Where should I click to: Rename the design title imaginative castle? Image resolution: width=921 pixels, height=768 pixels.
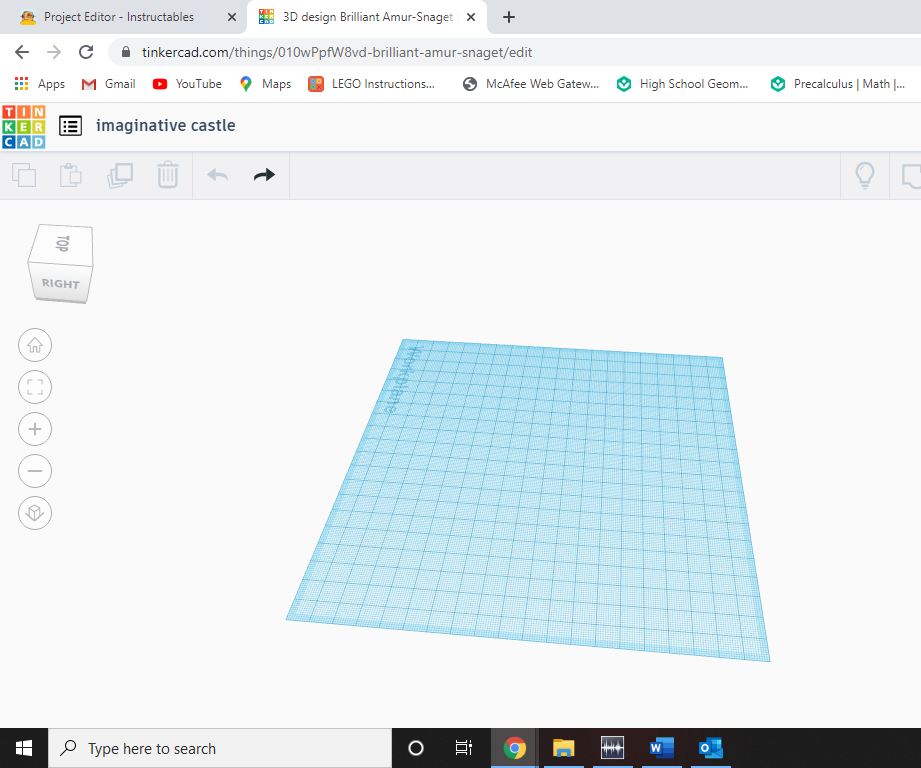(166, 126)
